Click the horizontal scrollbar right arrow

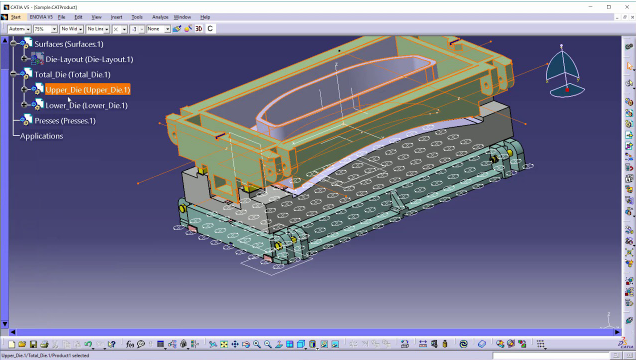617,332
